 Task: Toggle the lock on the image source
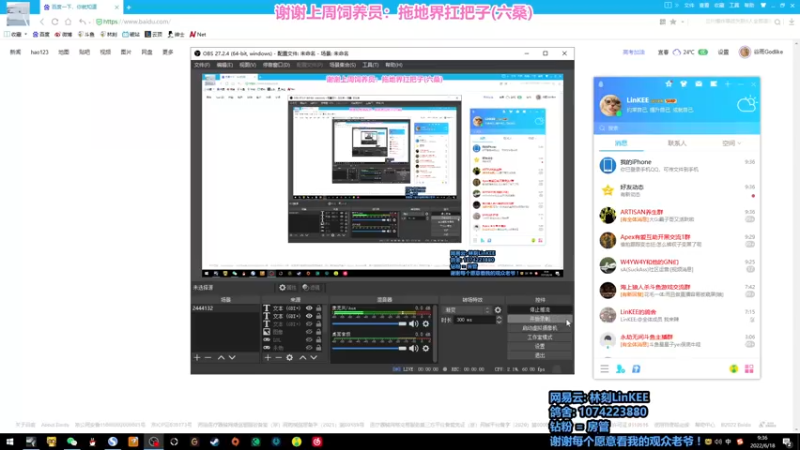tap(318, 332)
